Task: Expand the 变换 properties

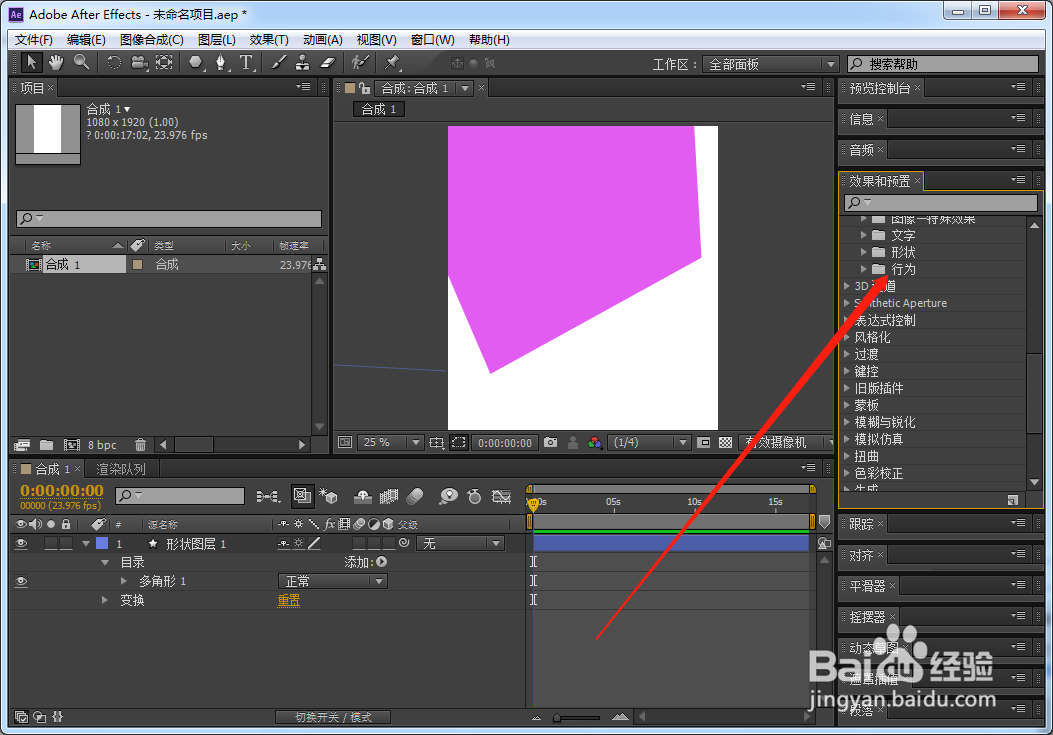Action: (105, 599)
